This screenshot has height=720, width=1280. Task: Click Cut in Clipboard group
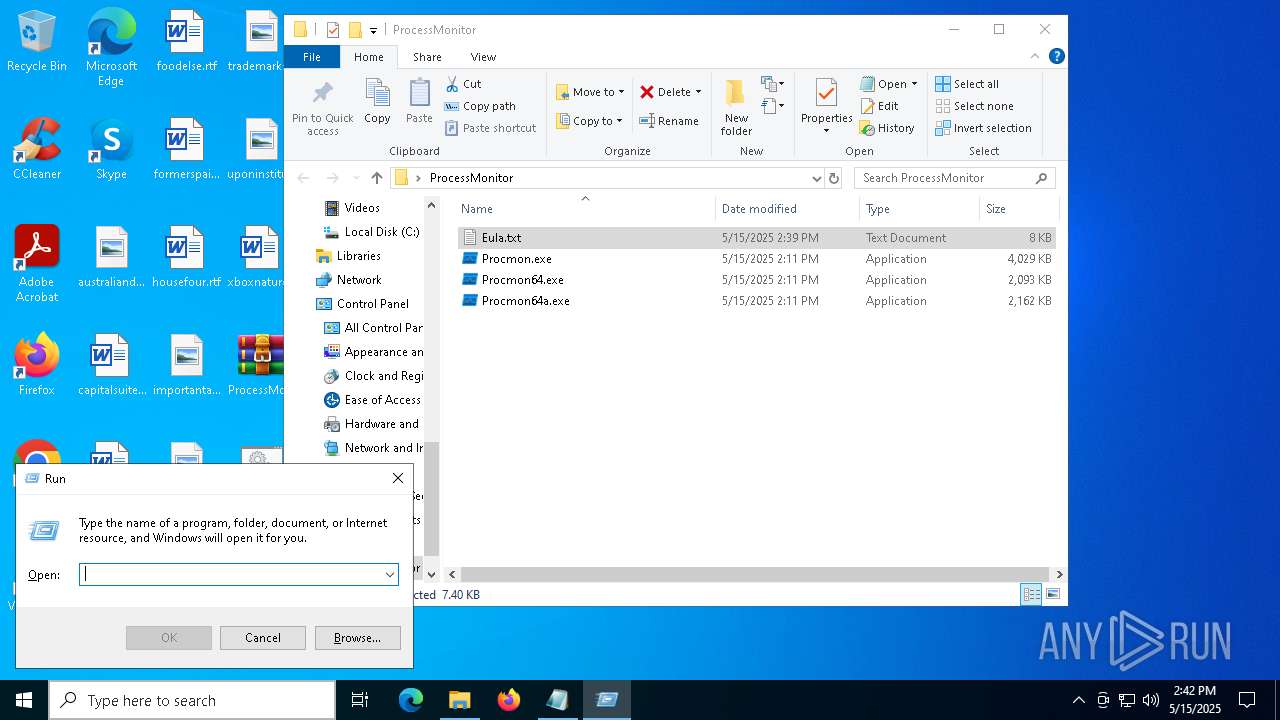463,84
